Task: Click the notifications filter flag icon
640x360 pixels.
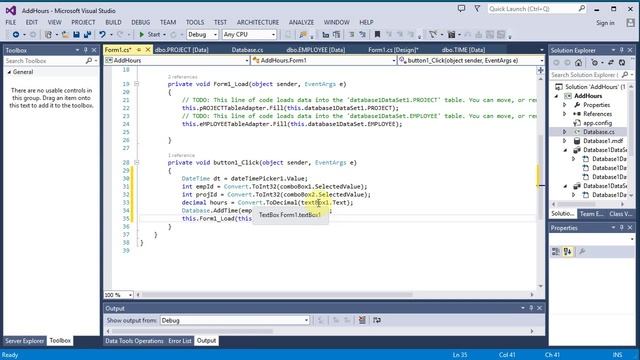Action: tap(477, 9)
